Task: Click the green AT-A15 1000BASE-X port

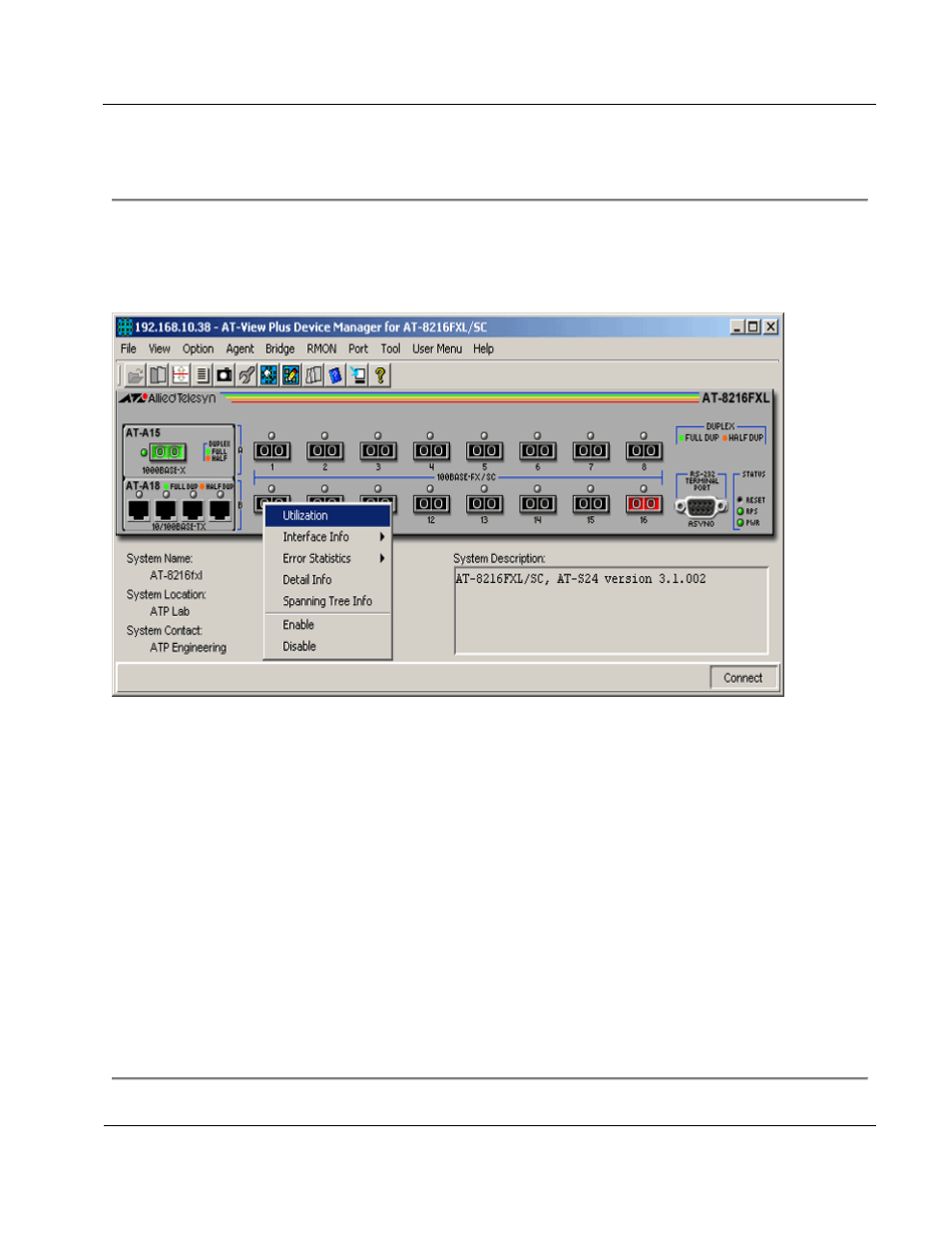Action: 167,452
